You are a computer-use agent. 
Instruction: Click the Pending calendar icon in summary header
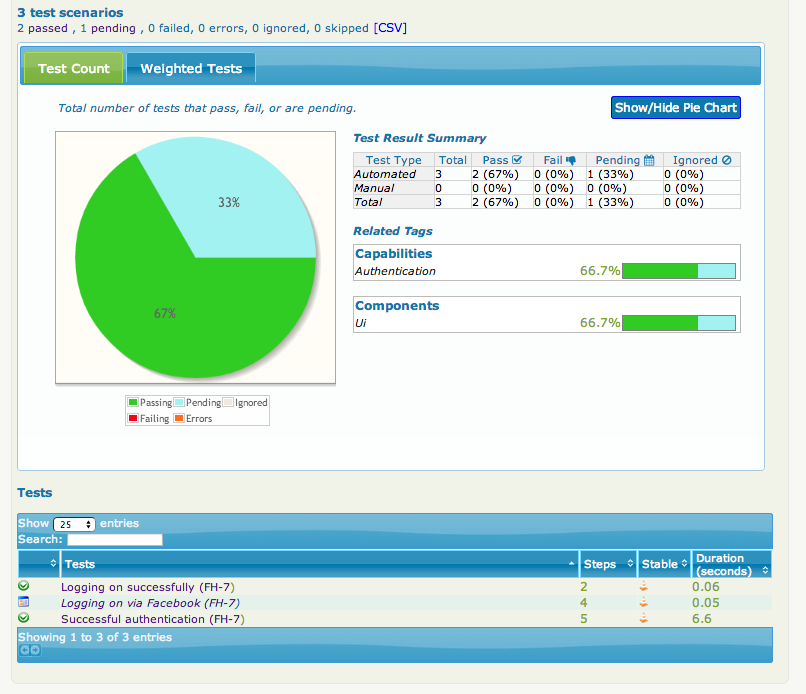648,160
